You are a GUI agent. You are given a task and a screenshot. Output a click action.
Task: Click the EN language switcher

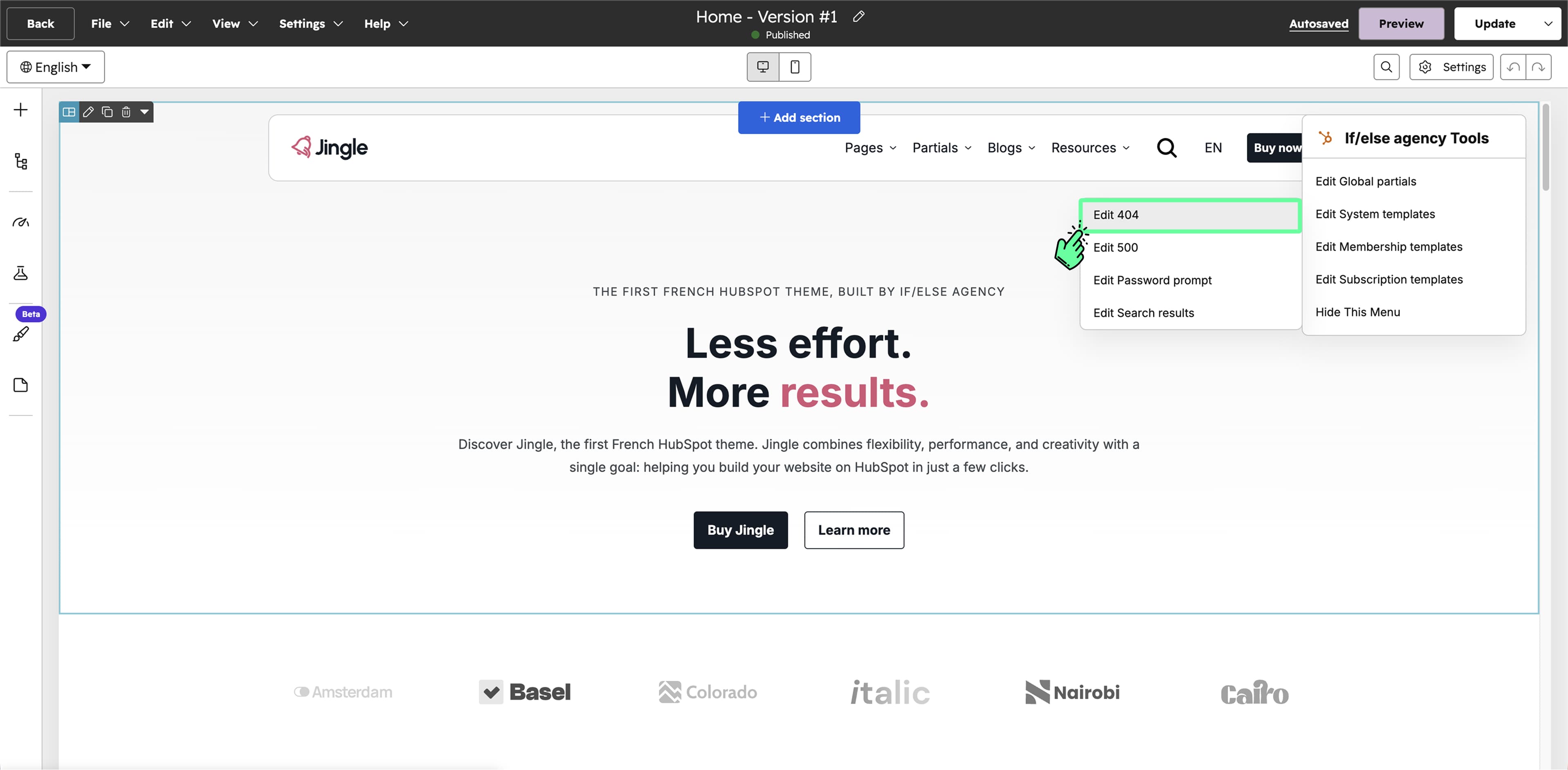point(1213,148)
